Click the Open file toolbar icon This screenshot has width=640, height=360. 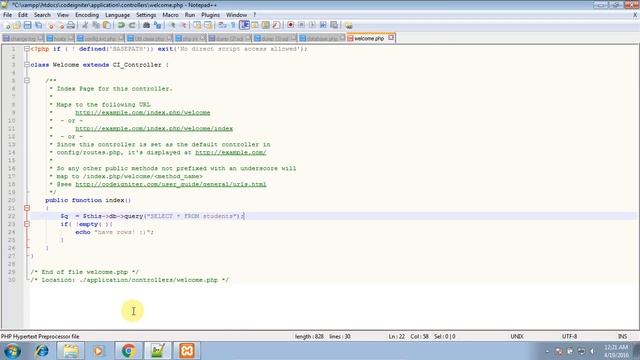[x=17, y=25]
